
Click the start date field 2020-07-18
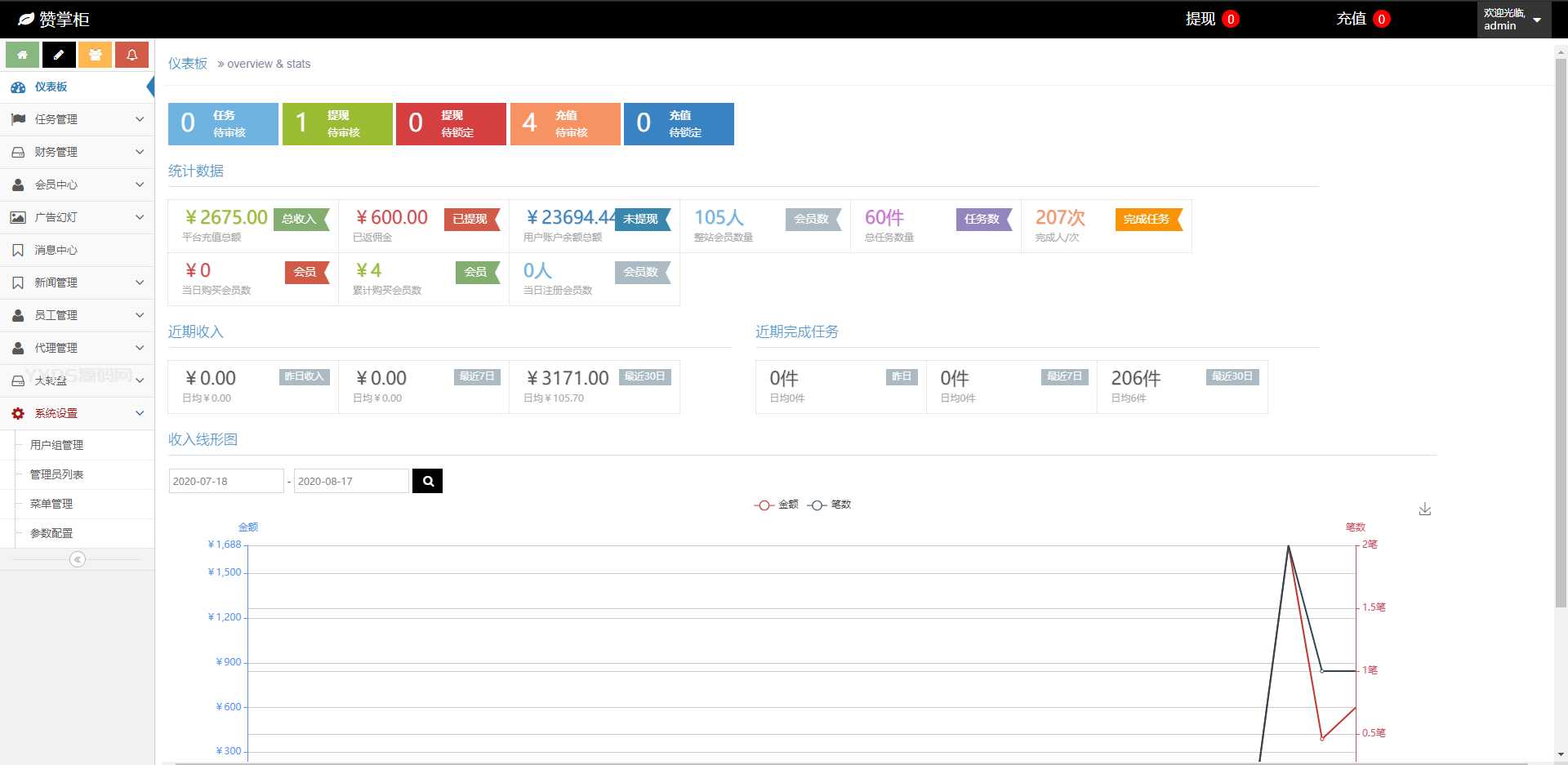[x=225, y=481]
